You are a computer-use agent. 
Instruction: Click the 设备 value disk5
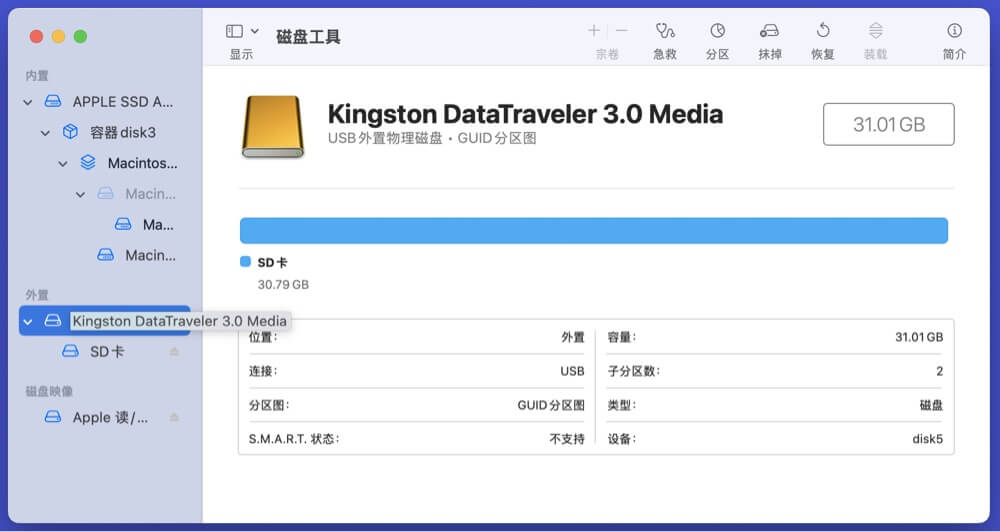click(927, 439)
